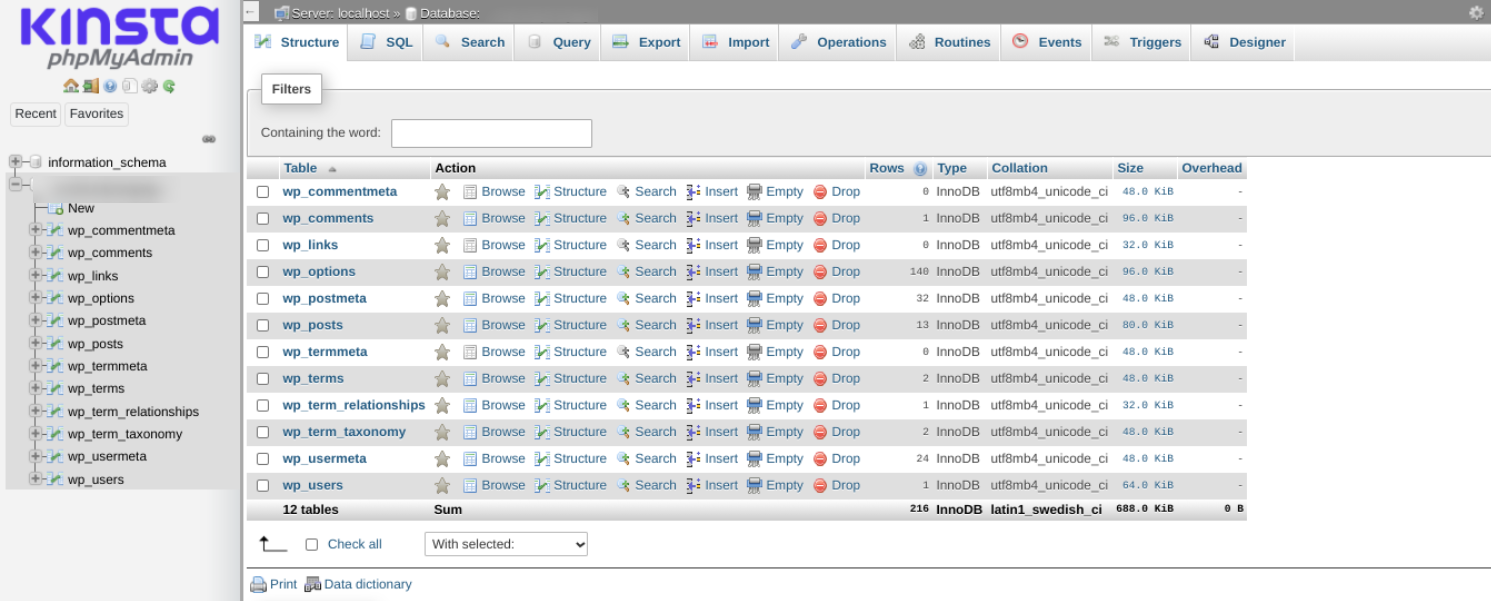This screenshot has width=1491, height=601.
Task: Open the phpMyAdmin home page icon
Action: tap(71, 86)
